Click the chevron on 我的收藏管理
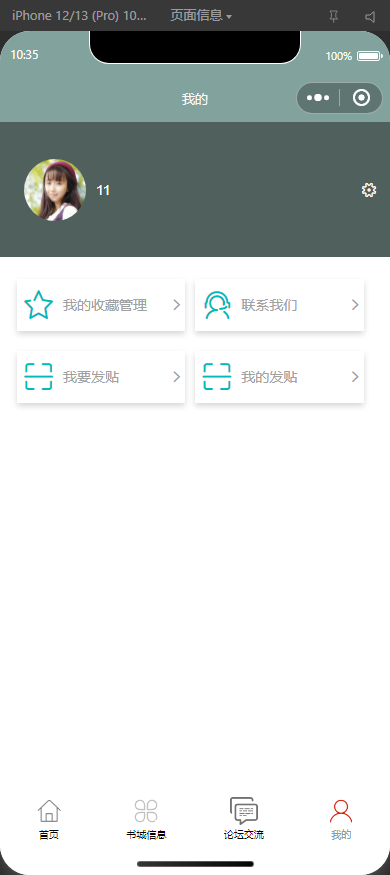Viewport: 390px width, 875px height. (176, 305)
